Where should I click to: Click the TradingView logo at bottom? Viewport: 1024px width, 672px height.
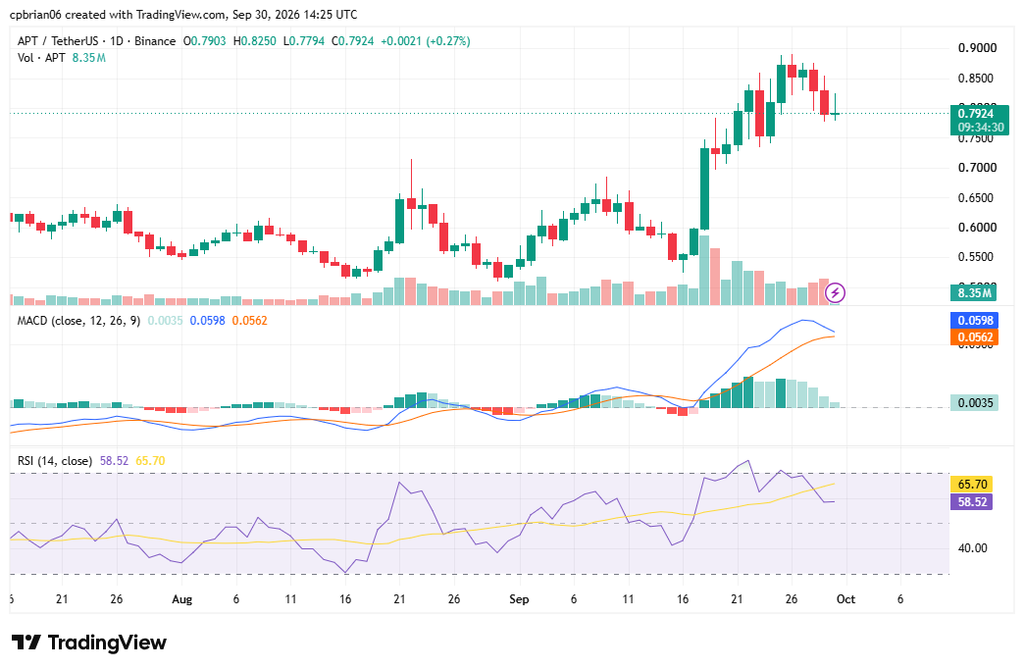coord(89,643)
